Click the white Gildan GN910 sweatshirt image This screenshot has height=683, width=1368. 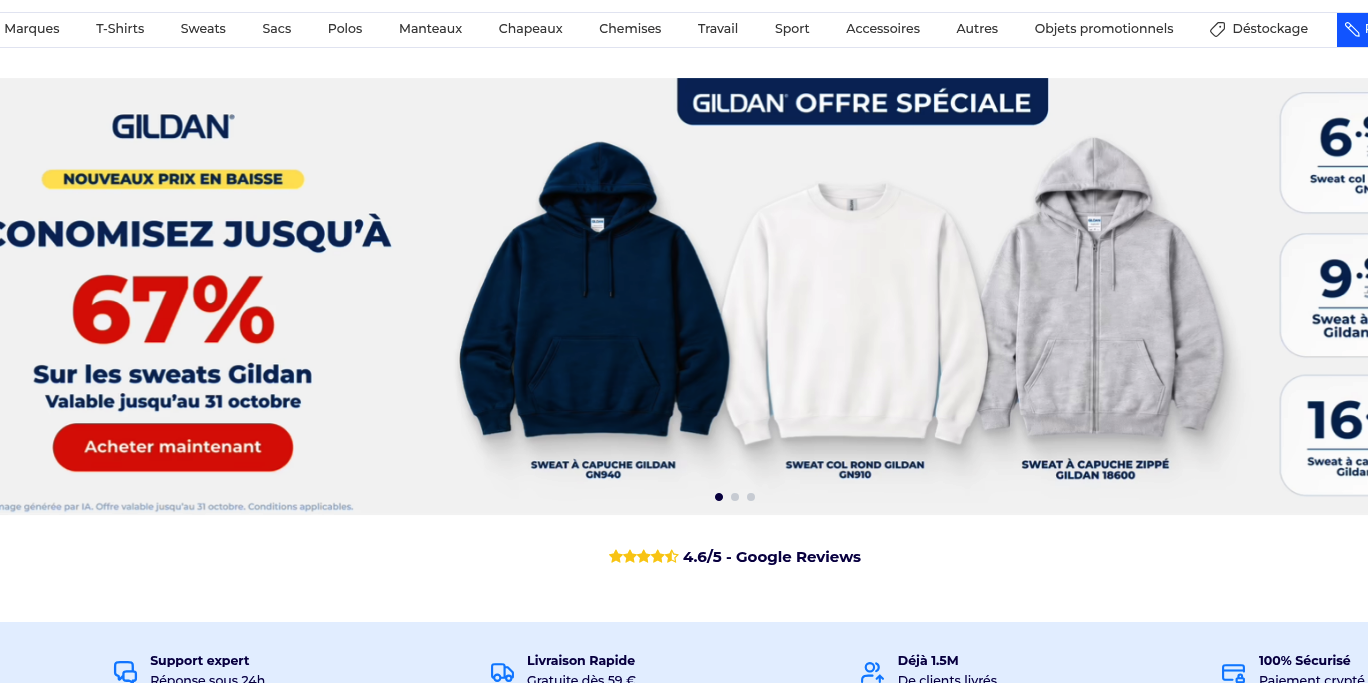[855, 312]
